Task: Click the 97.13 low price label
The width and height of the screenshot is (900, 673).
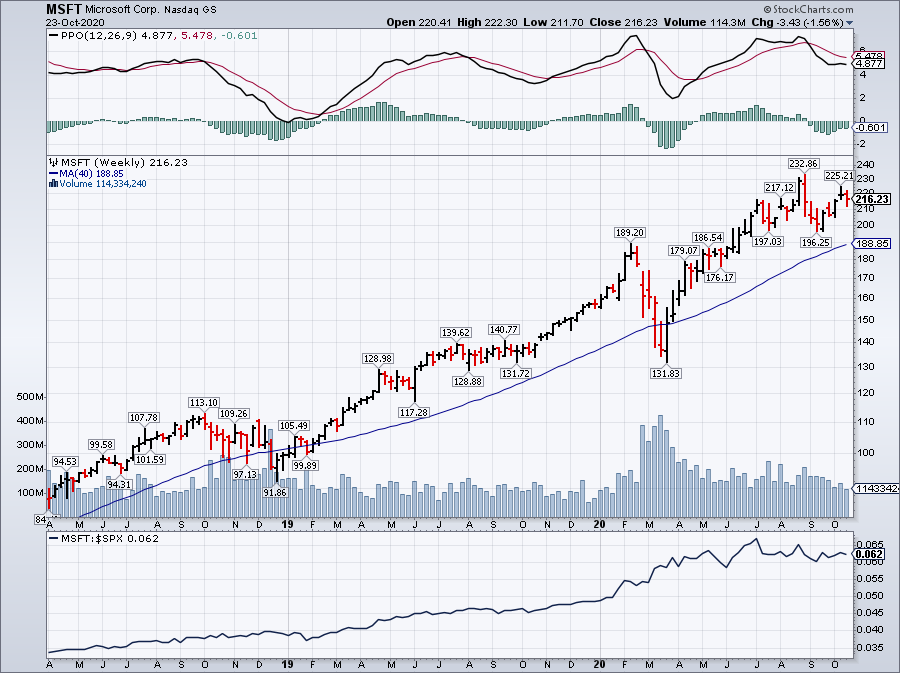Action: (x=245, y=475)
